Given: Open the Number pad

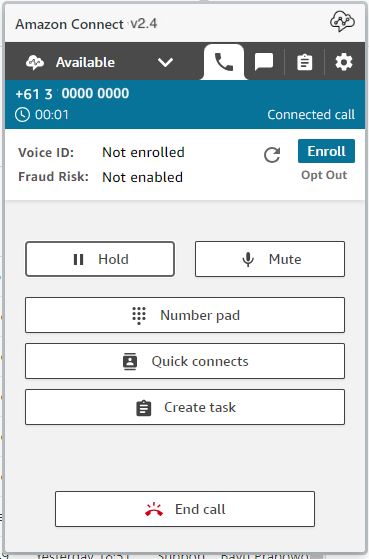Looking at the screenshot, I should point(185,315).
